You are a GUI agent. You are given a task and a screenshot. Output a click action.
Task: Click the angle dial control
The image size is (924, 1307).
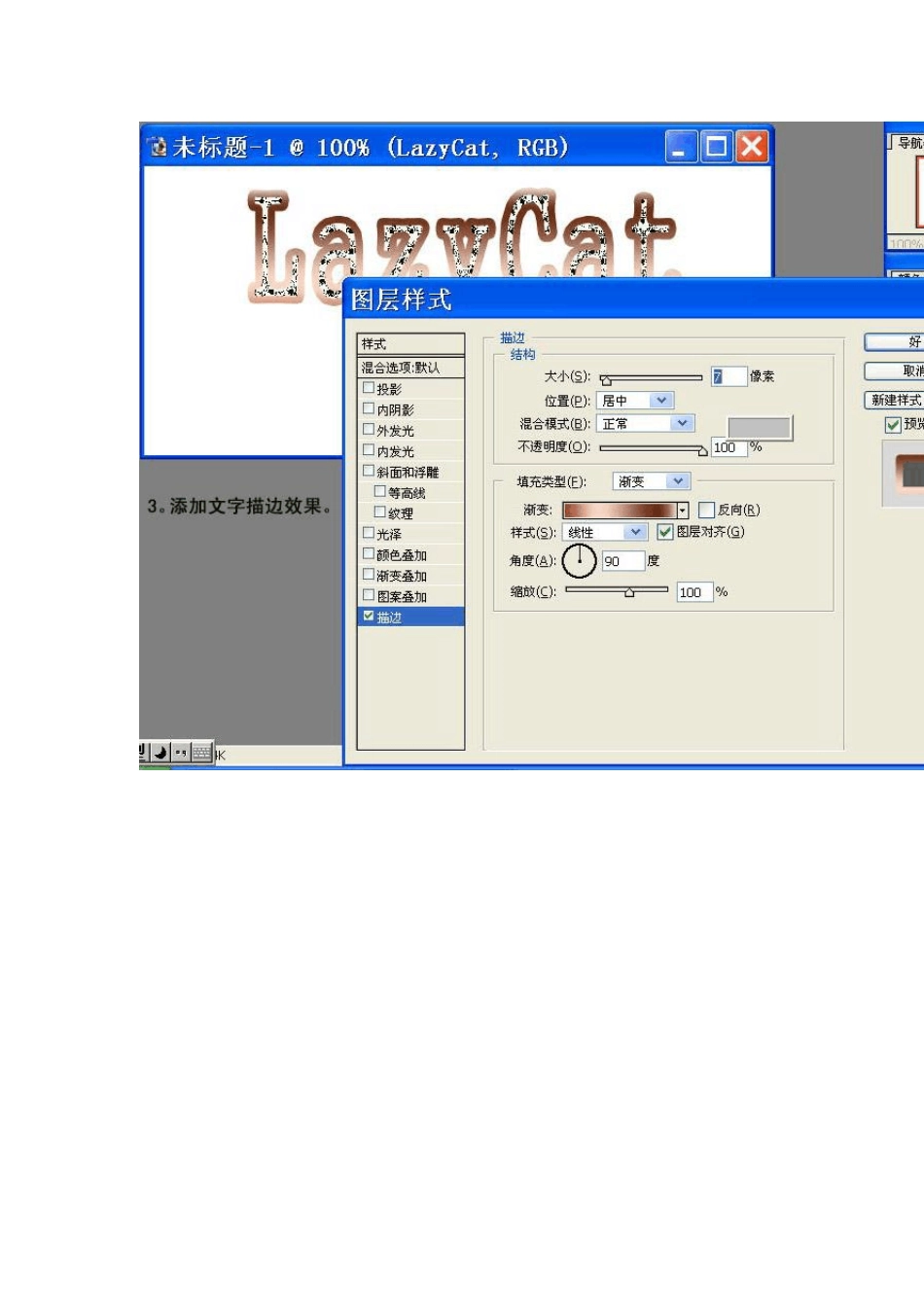click(579, 561)
